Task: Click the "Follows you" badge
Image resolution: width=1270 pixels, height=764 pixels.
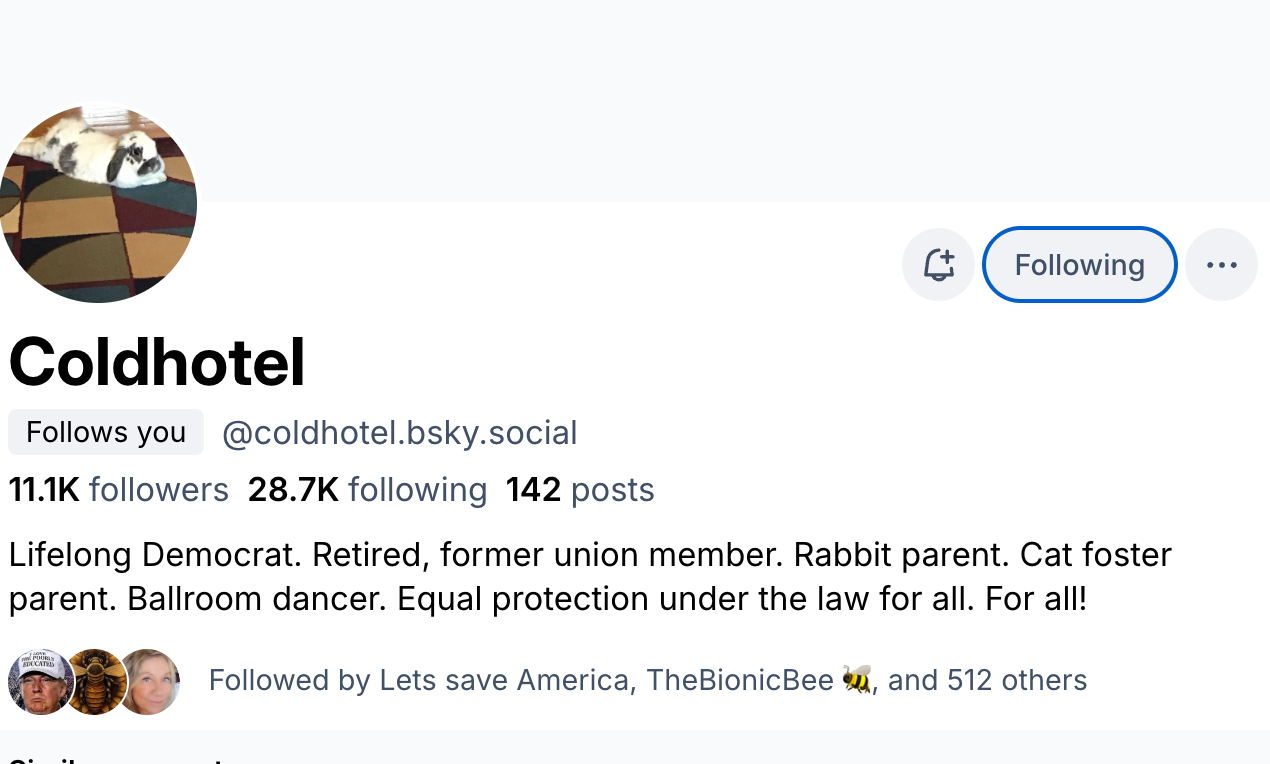Action: pyautogui.click(x=106, y=432)
